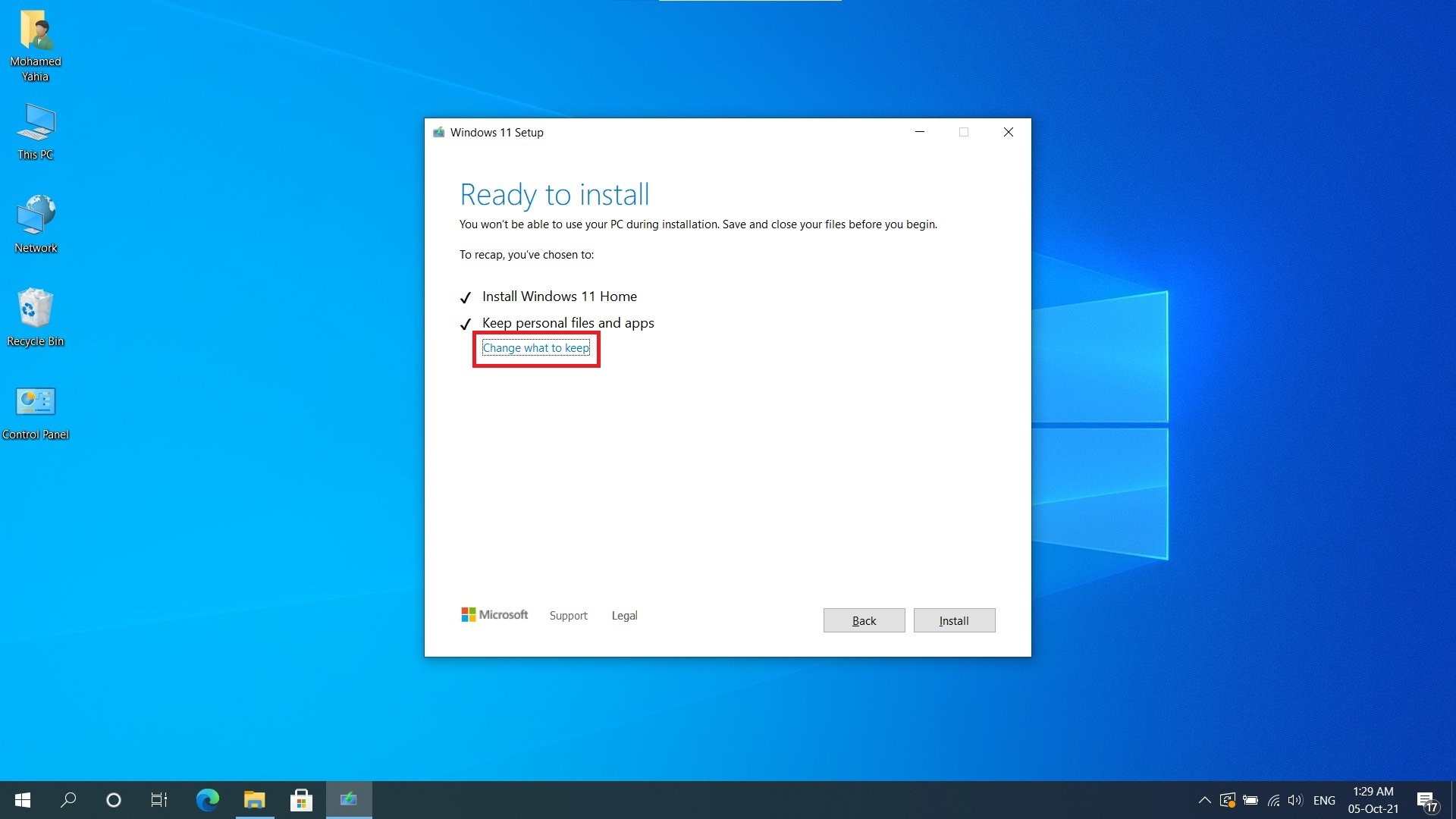Click the Windows 11 Setup taskbar icon
The height and width of the screenshot is (819, 1456).
coord(349,799)
